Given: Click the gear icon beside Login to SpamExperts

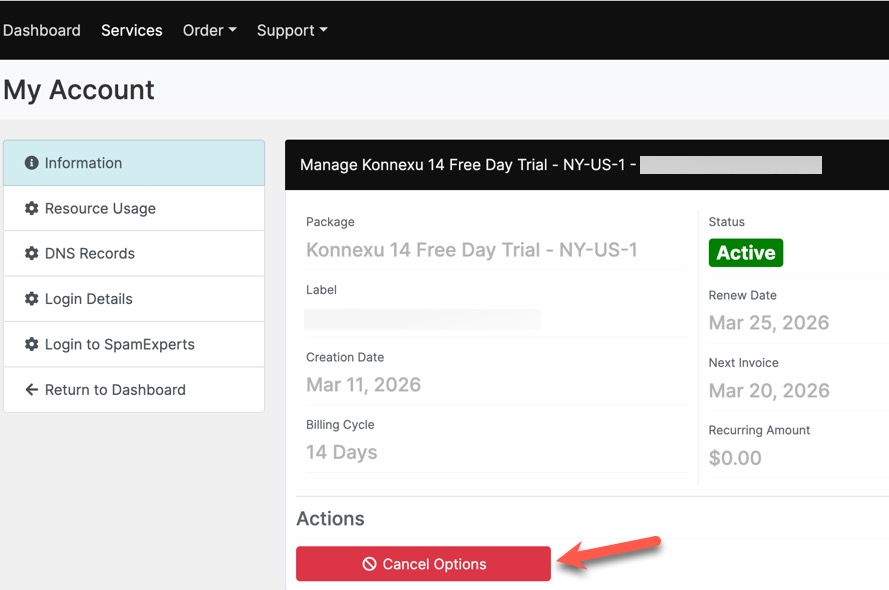Looking at the screenshot, I should [33, 344].
